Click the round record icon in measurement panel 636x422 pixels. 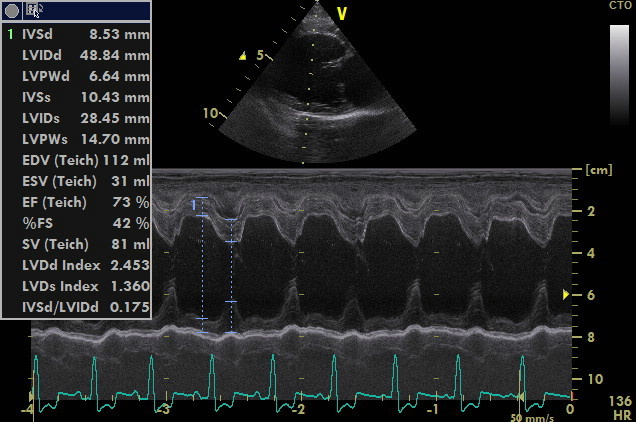point(12,10)
